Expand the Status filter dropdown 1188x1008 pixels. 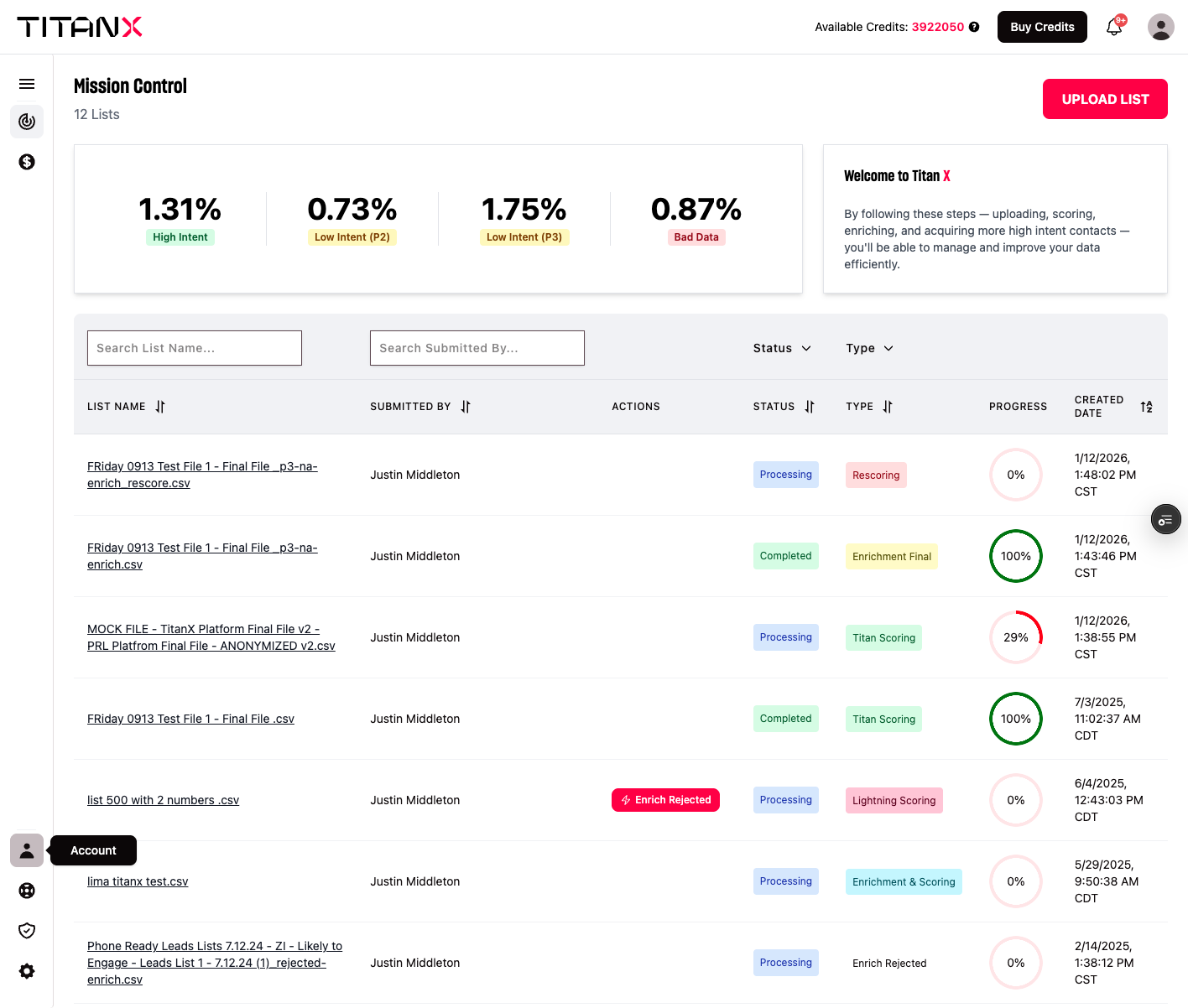pos(782,348)
